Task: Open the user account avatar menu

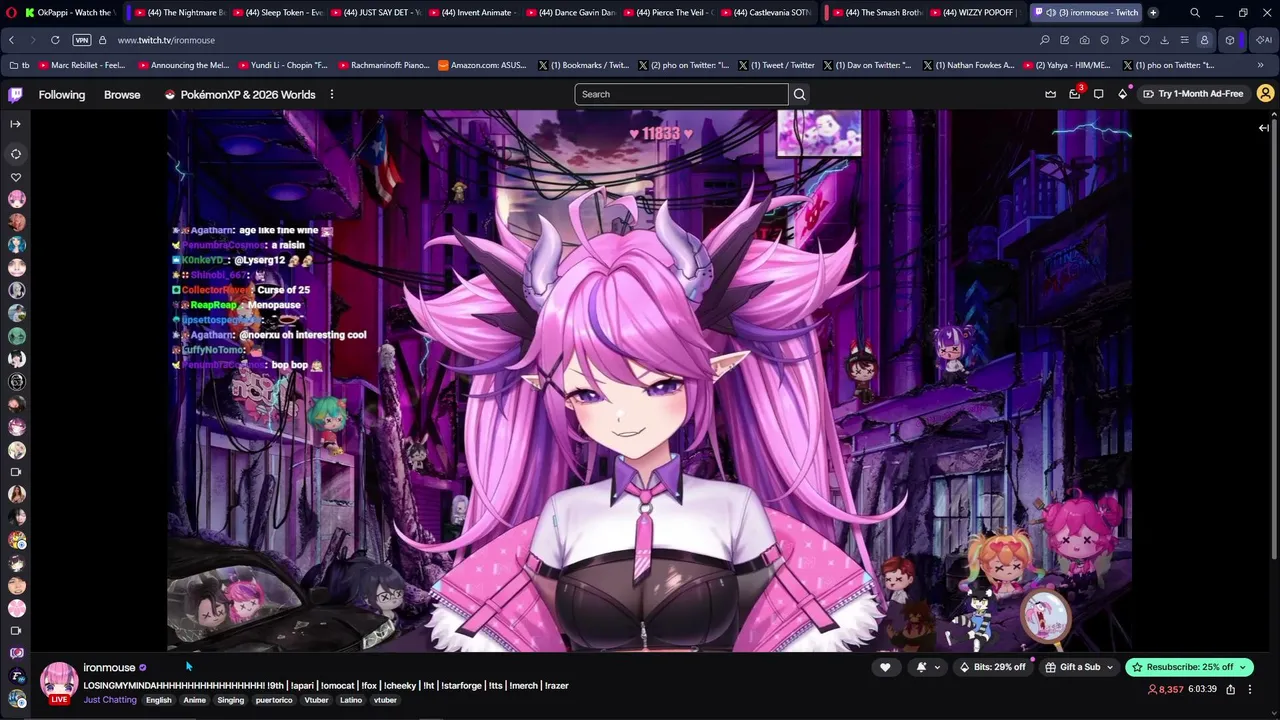Action: [x=1265, y=94]
